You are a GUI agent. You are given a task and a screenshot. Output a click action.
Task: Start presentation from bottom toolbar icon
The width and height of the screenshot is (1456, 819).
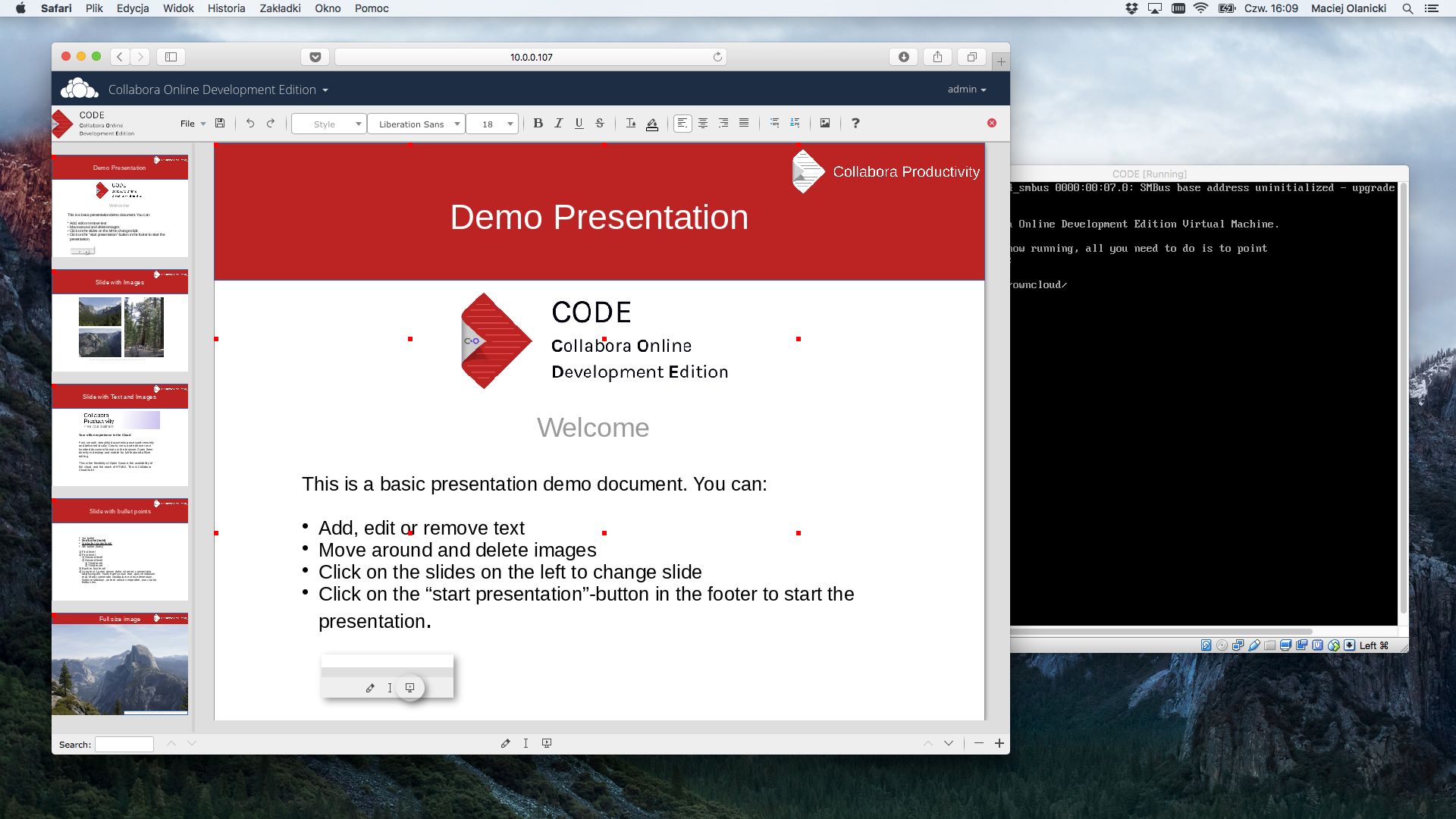[547, 743]
